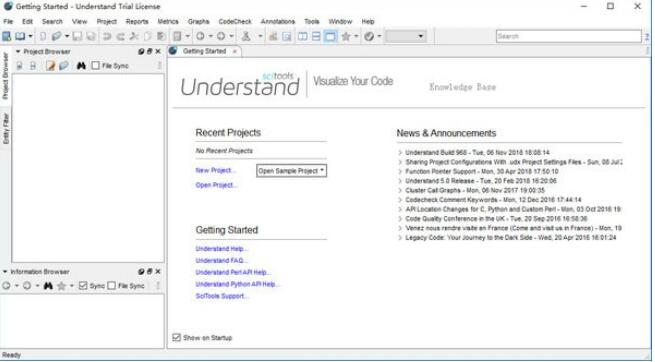Screen dimensions: 655x362
Task: Click the split horizontally layout icon
Action: click(x=316, y=36)
